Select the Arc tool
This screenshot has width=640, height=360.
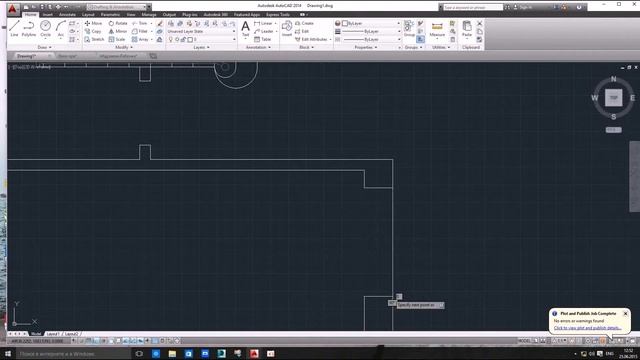click(x=60, y=29)
